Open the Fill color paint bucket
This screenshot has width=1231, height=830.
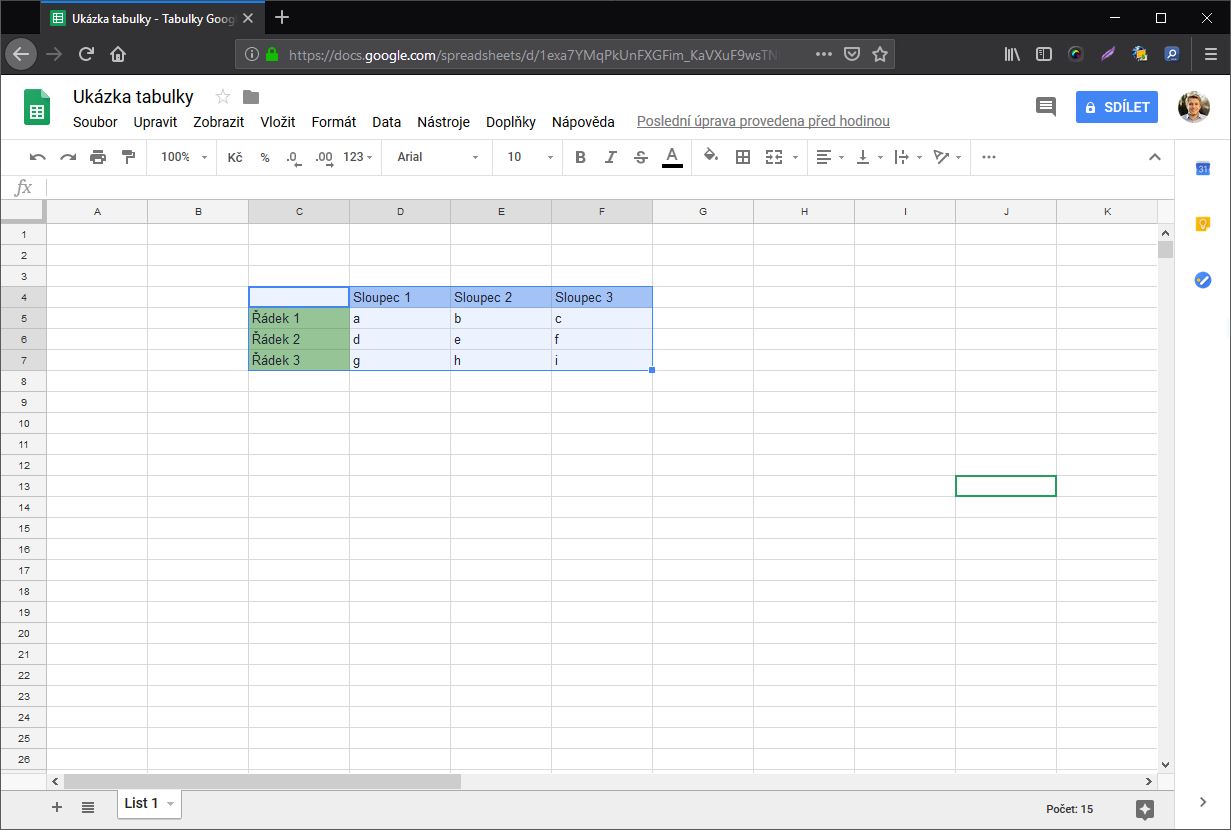(x=711, y=157)
